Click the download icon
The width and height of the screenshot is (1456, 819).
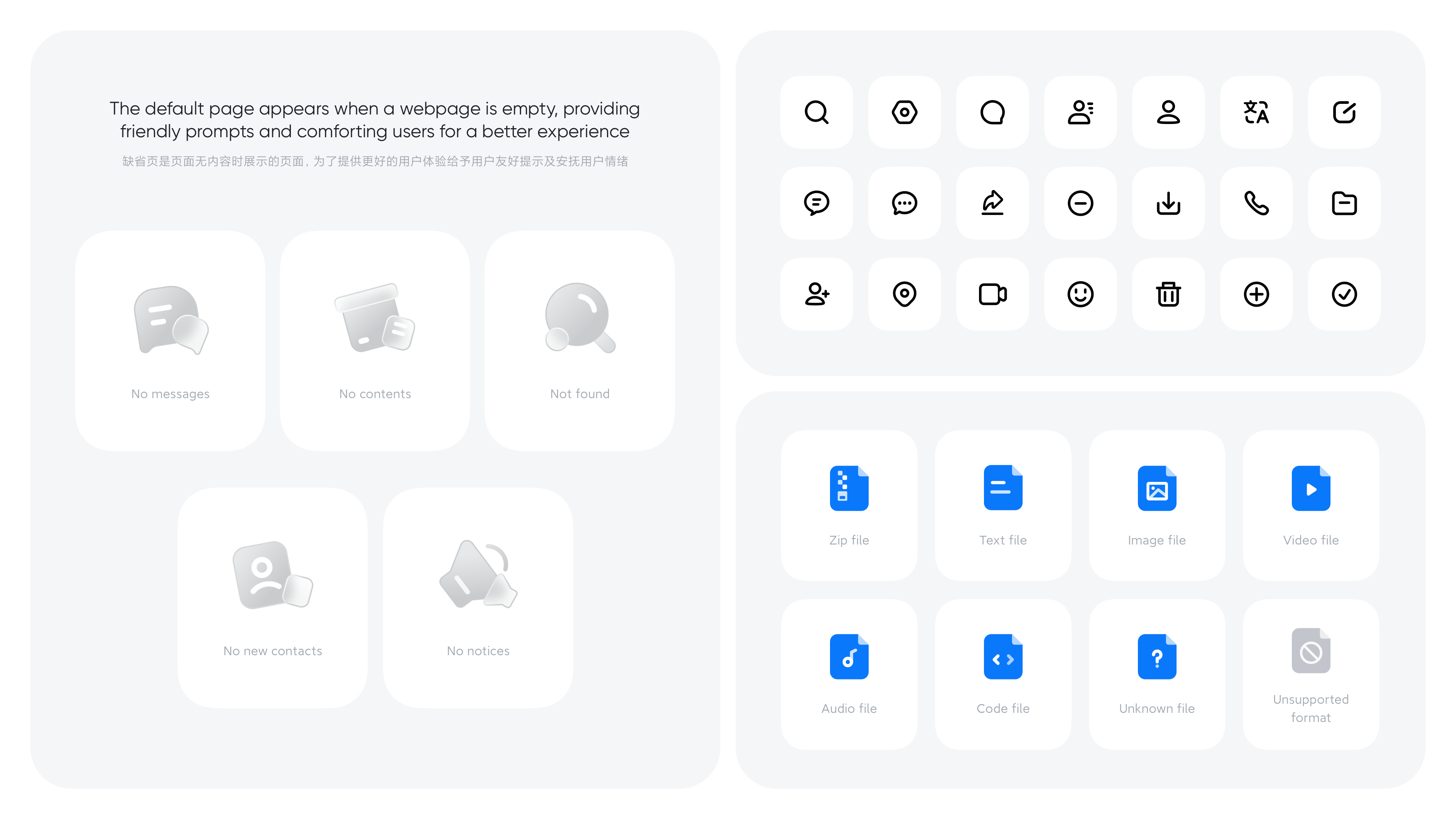pyautogui.click(x=1168, y=203)
